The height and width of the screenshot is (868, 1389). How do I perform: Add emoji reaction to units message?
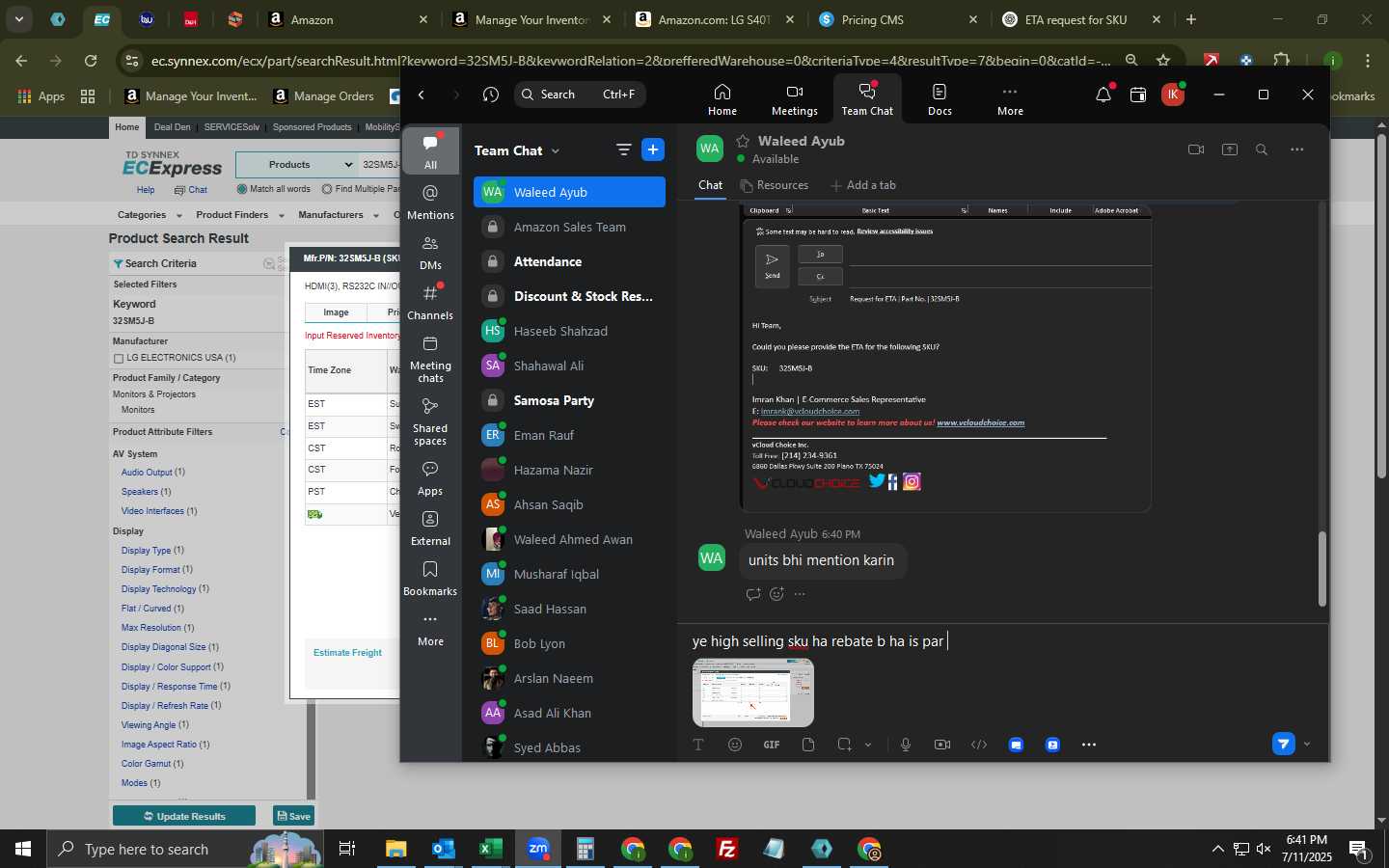[x=776, y=594]
